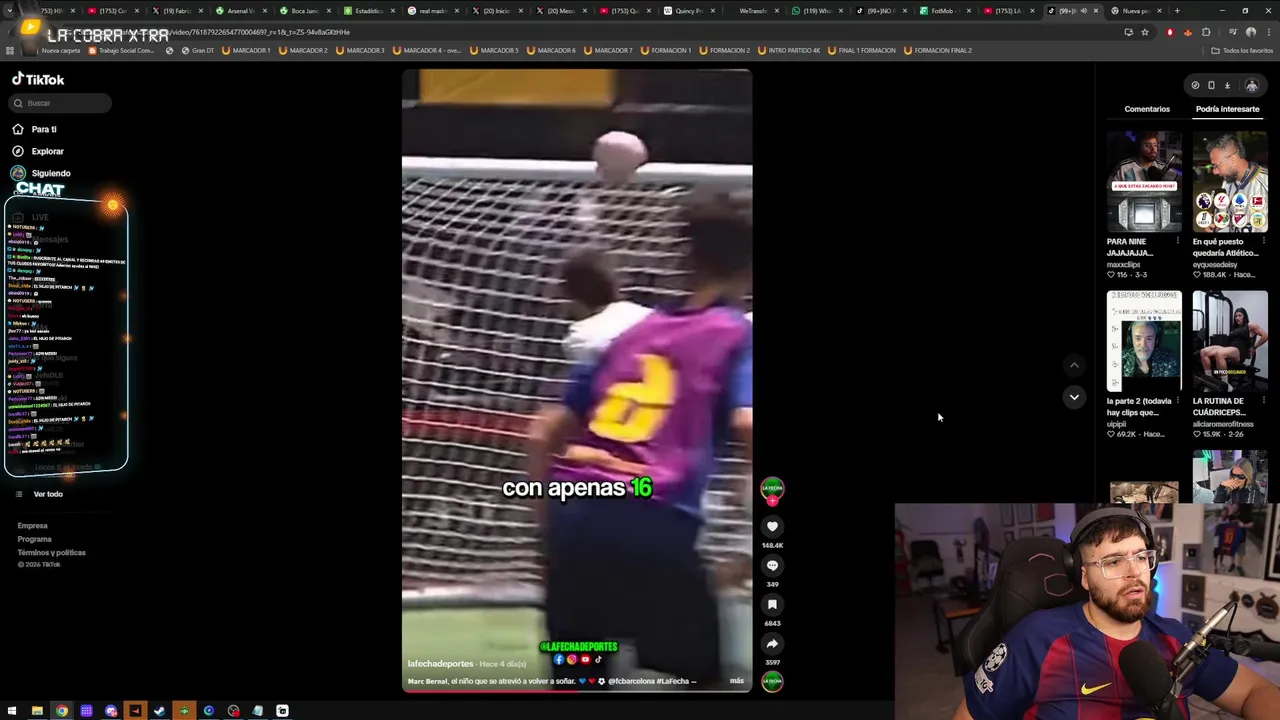Viewport: 1280px width, 720px height.
Task: Open Términos y políticas footer link
Action: [x=51, y=552]
